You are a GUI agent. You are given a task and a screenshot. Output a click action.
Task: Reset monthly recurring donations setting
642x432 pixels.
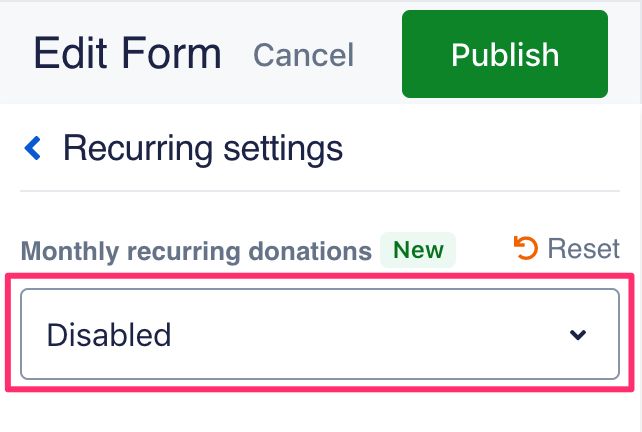point(567,248)
